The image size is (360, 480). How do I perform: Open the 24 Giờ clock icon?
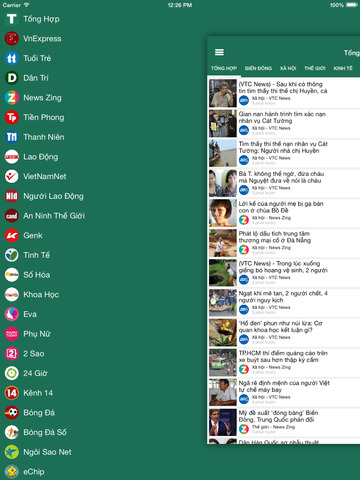(x=12, y=373)
